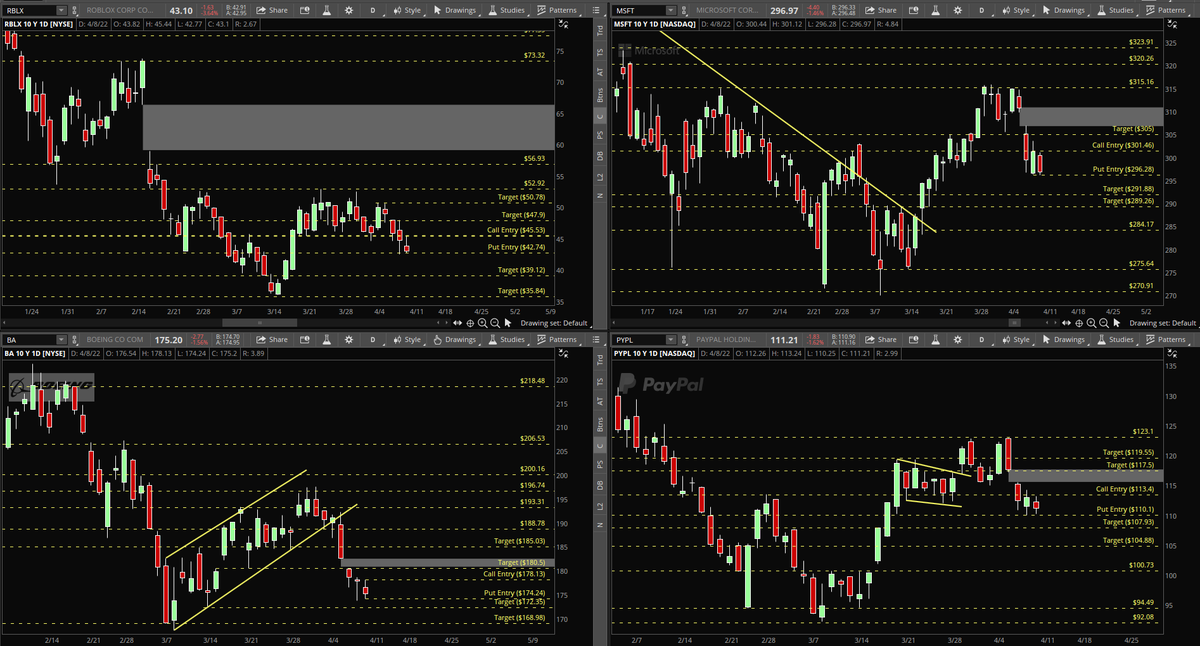The image size is (1200, 646).
Task: Open Trd side tab on MSFT chart
Action: tap(600, 30)
